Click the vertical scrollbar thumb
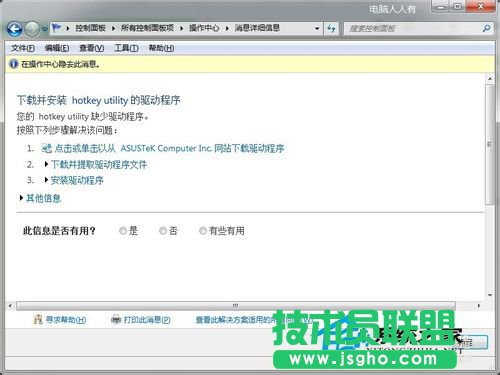The height and width of the screenshot is (375, 500). click(x=490, y=144)
